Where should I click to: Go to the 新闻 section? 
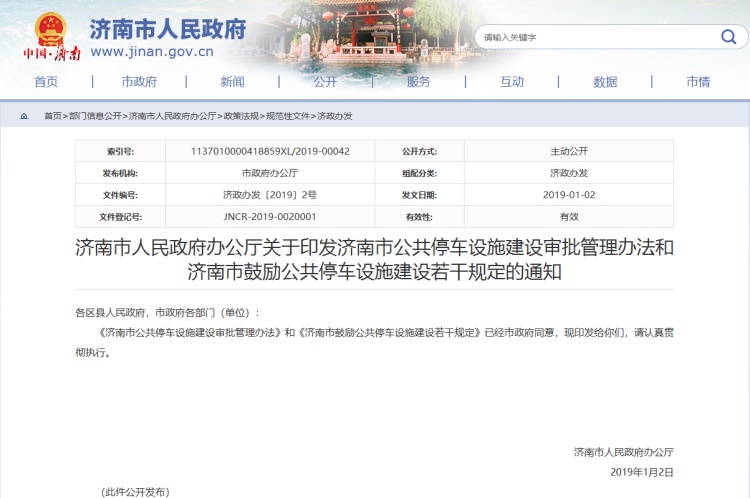click(232, 82)
